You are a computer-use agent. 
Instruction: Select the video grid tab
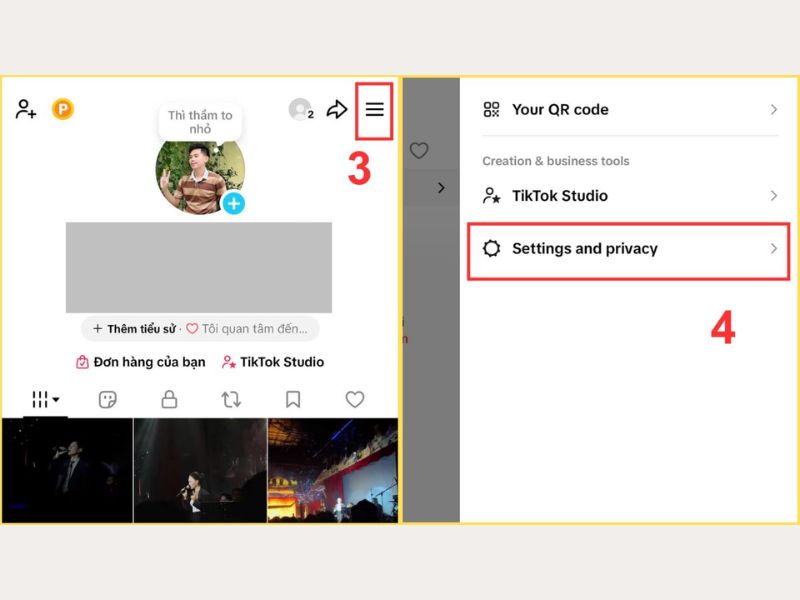click(38, 399)
